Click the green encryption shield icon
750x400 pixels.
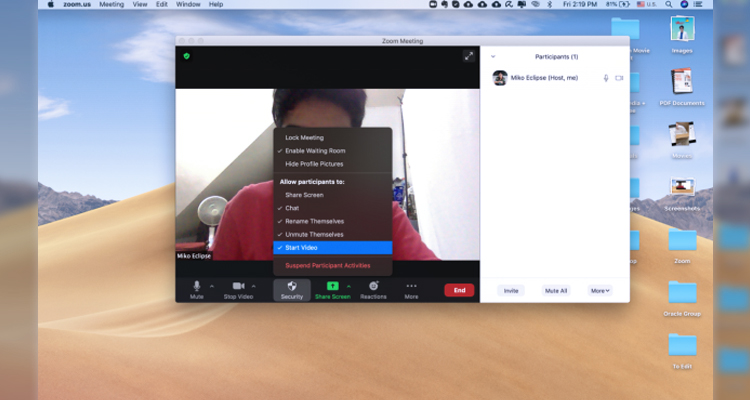(187, 56)
